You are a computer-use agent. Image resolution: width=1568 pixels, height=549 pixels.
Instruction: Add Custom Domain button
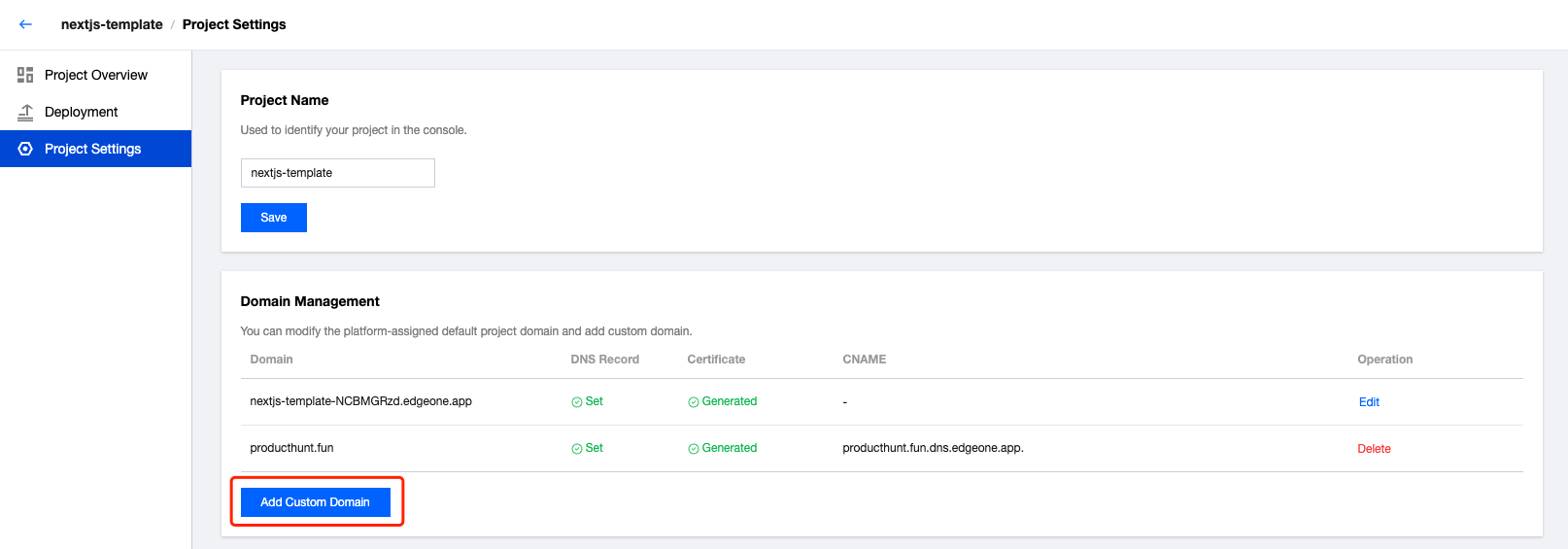[316, 502]
